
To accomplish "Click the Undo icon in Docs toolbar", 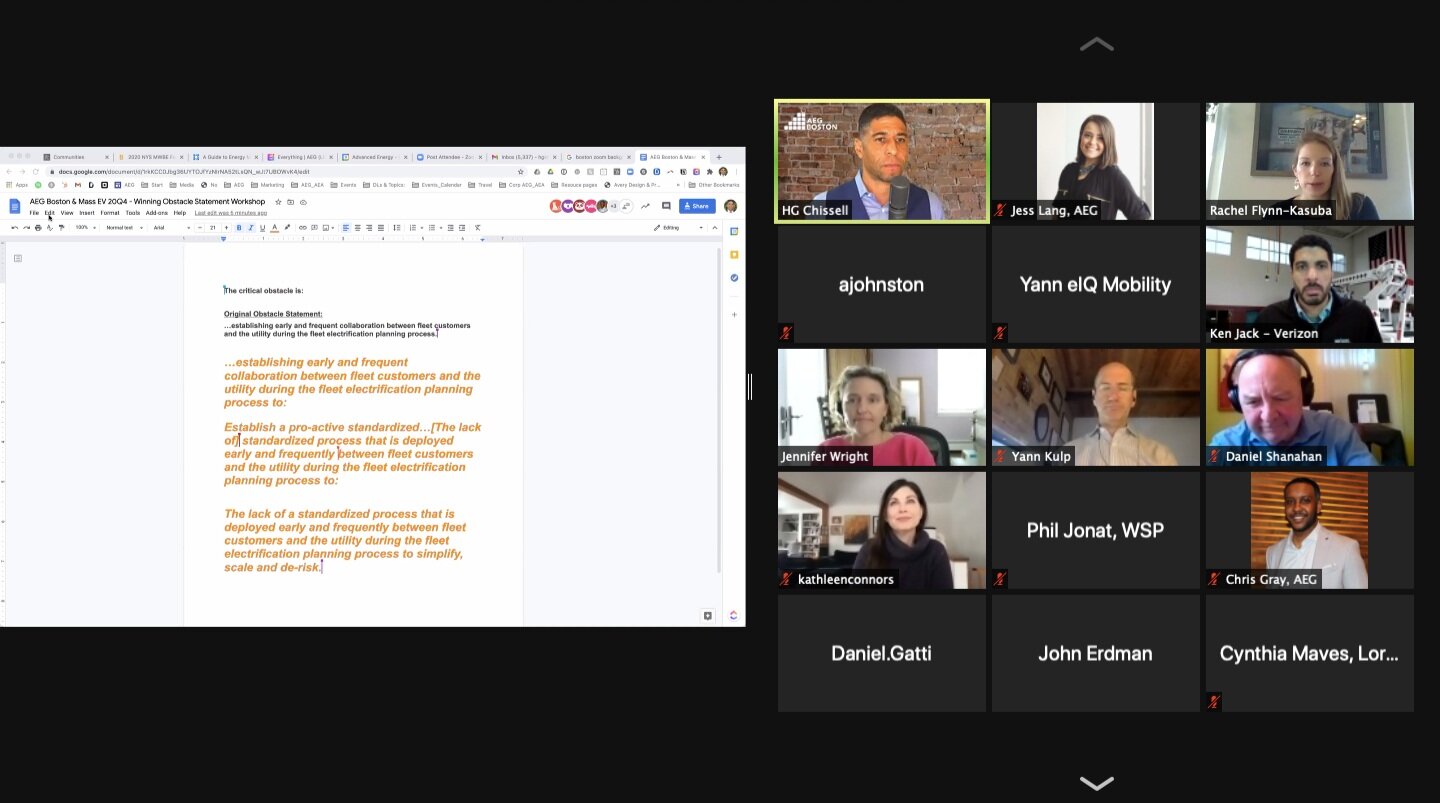I will (15, 228).
